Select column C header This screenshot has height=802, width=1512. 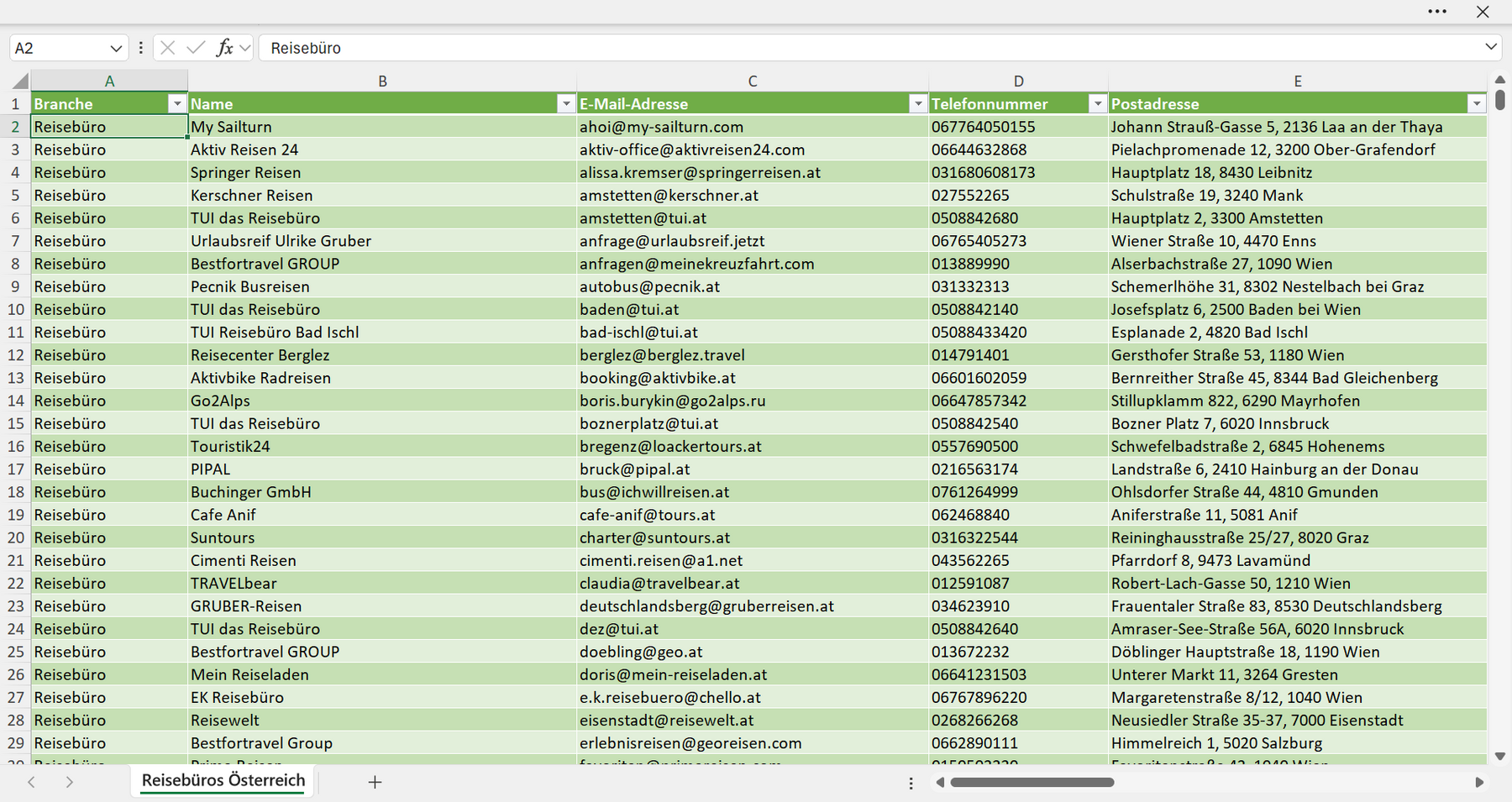coord(753,81)
